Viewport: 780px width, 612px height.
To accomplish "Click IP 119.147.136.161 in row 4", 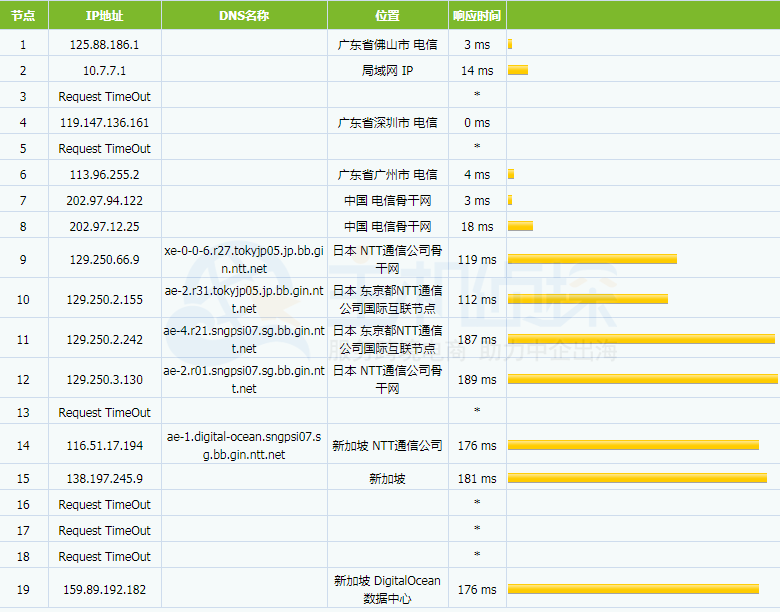I will [x=104, y=123].
